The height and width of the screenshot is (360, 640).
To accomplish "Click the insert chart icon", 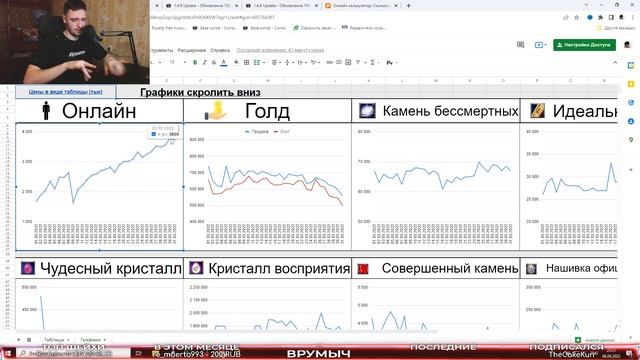I will (x=348, y=62).
